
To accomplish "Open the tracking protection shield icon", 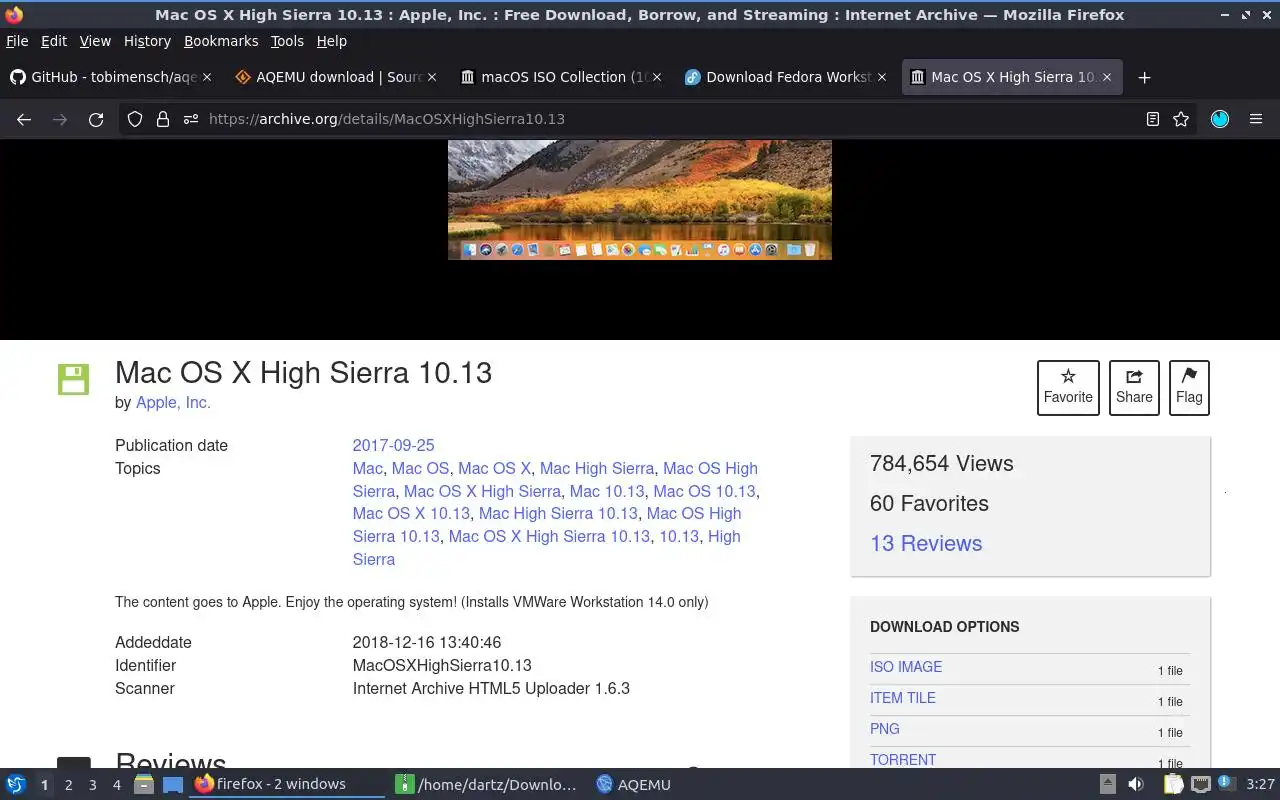I will pyautogui.click(x=135, y=119).
